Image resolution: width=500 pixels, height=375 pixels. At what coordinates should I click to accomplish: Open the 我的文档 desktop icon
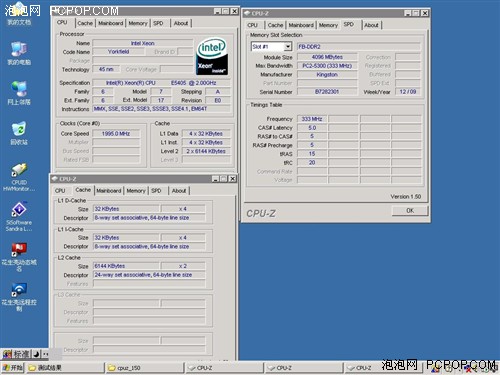pyautogui.click(x=19, y=15)
